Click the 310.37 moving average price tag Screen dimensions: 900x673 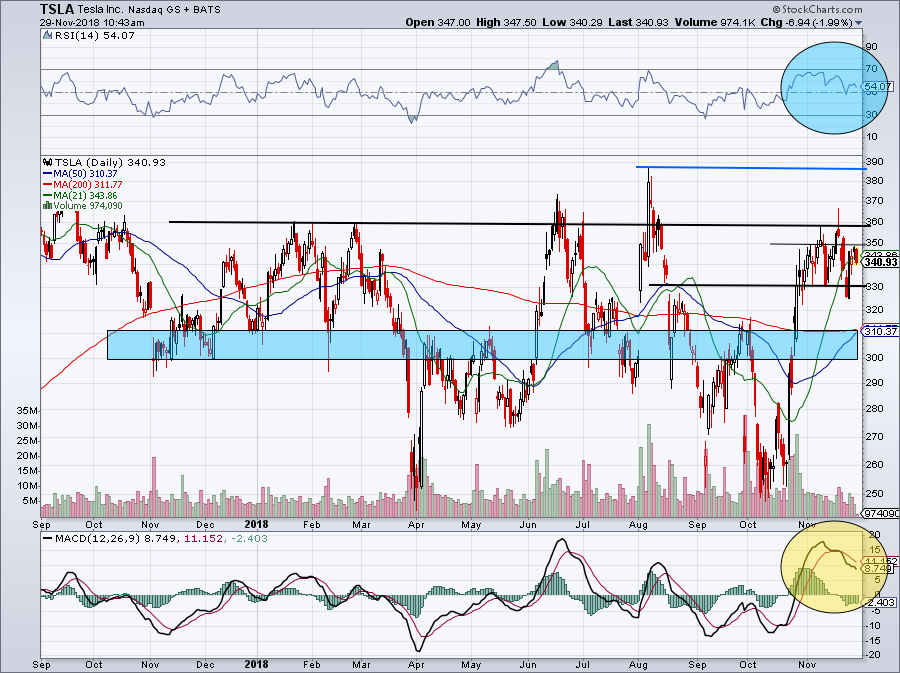[x=880, y=332]
